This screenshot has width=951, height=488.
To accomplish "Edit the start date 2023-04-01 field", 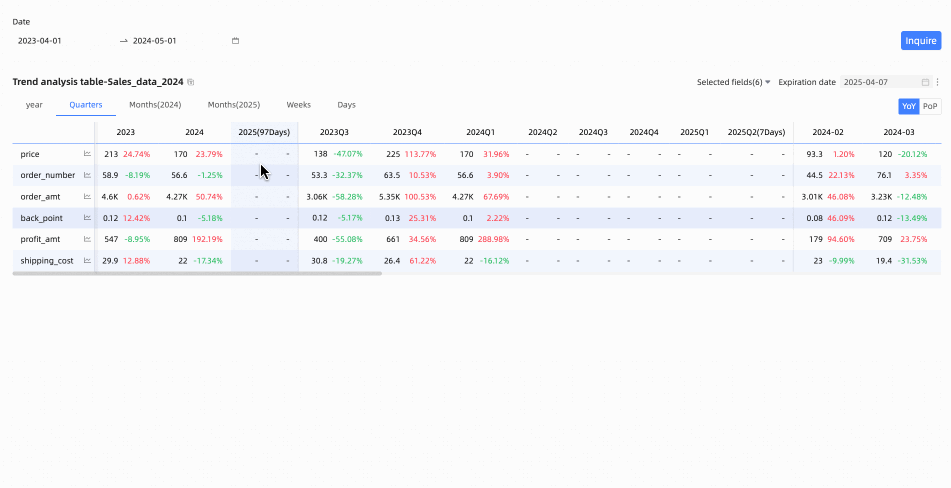I will click(x=62, y=41).
